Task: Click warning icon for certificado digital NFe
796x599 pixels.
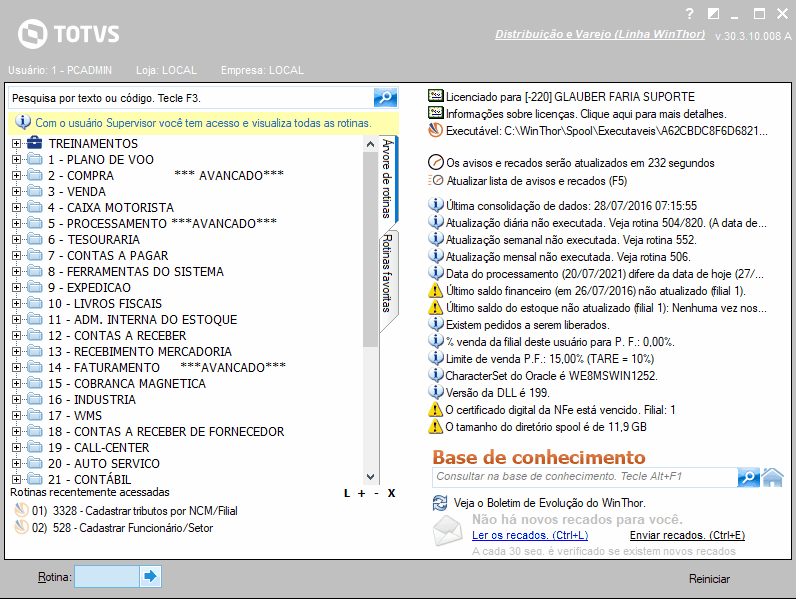Action: (436, 409)
